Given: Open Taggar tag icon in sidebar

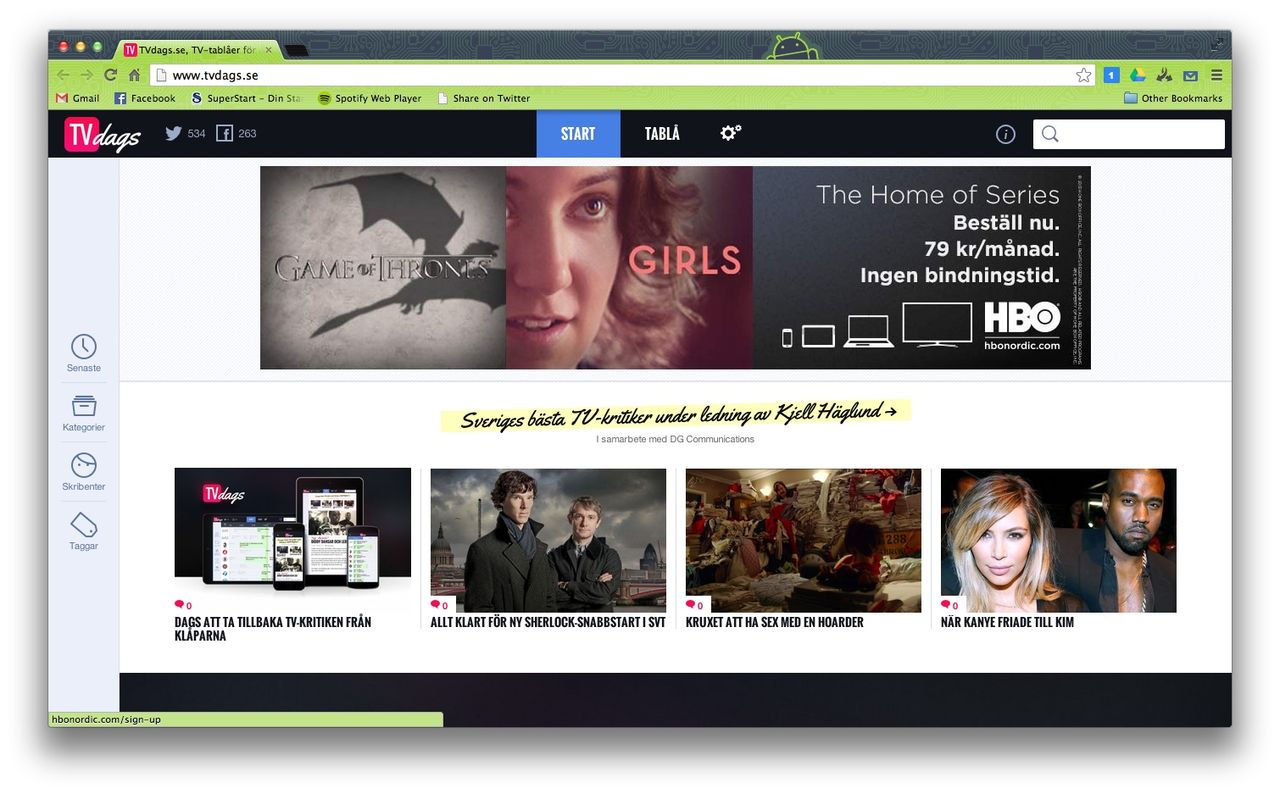Looking at the screenshot, I should [84, 525].
